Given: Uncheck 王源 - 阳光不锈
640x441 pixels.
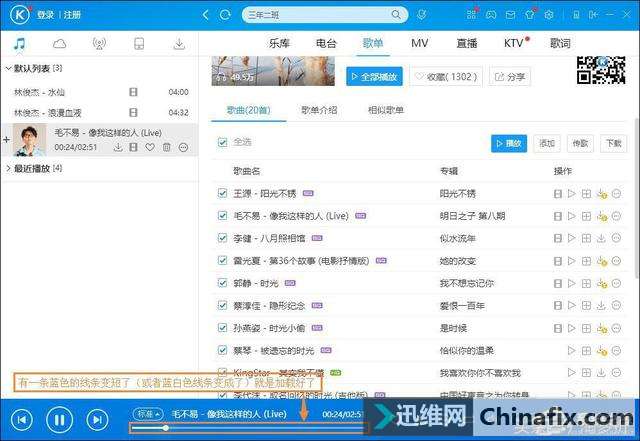Looking at the screenshot, I should (222, 193).
